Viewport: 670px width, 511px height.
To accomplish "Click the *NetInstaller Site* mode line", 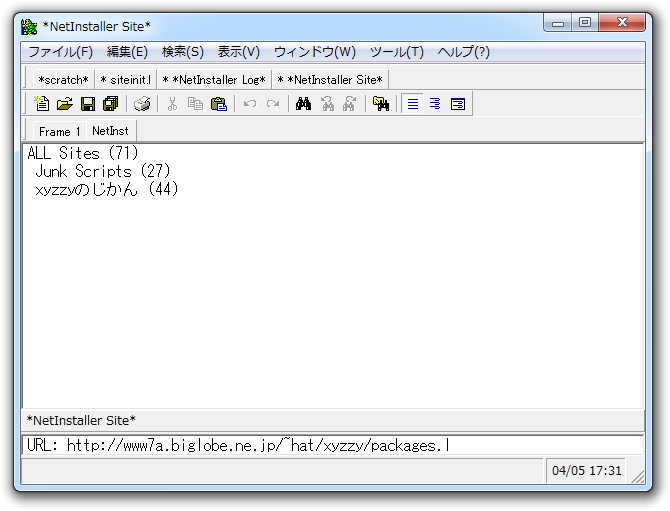I will coord(332,420).
